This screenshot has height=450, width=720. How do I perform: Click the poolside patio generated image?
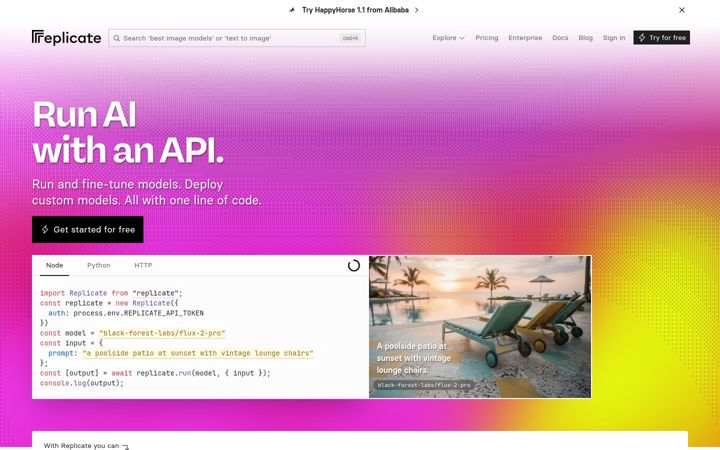(480, 327)
